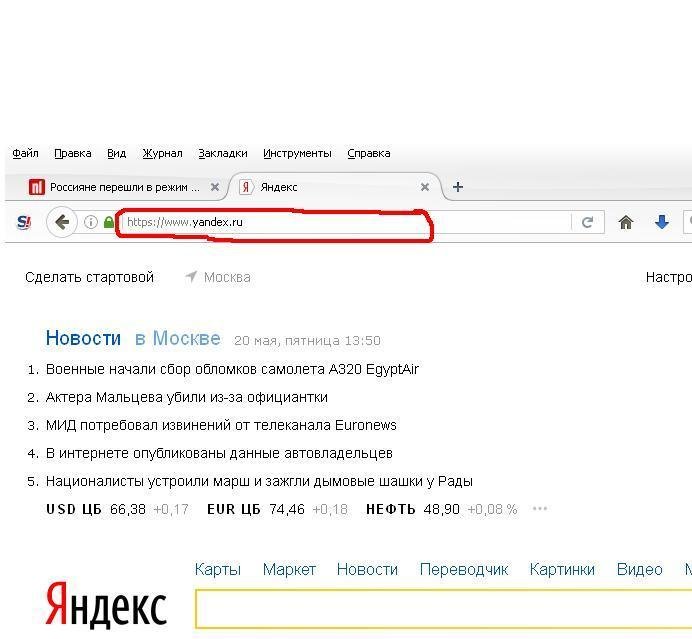Switch to the 'Россияне перешли в режим' tab
This screenshot has width=692, height=639.
pos(120,187)
